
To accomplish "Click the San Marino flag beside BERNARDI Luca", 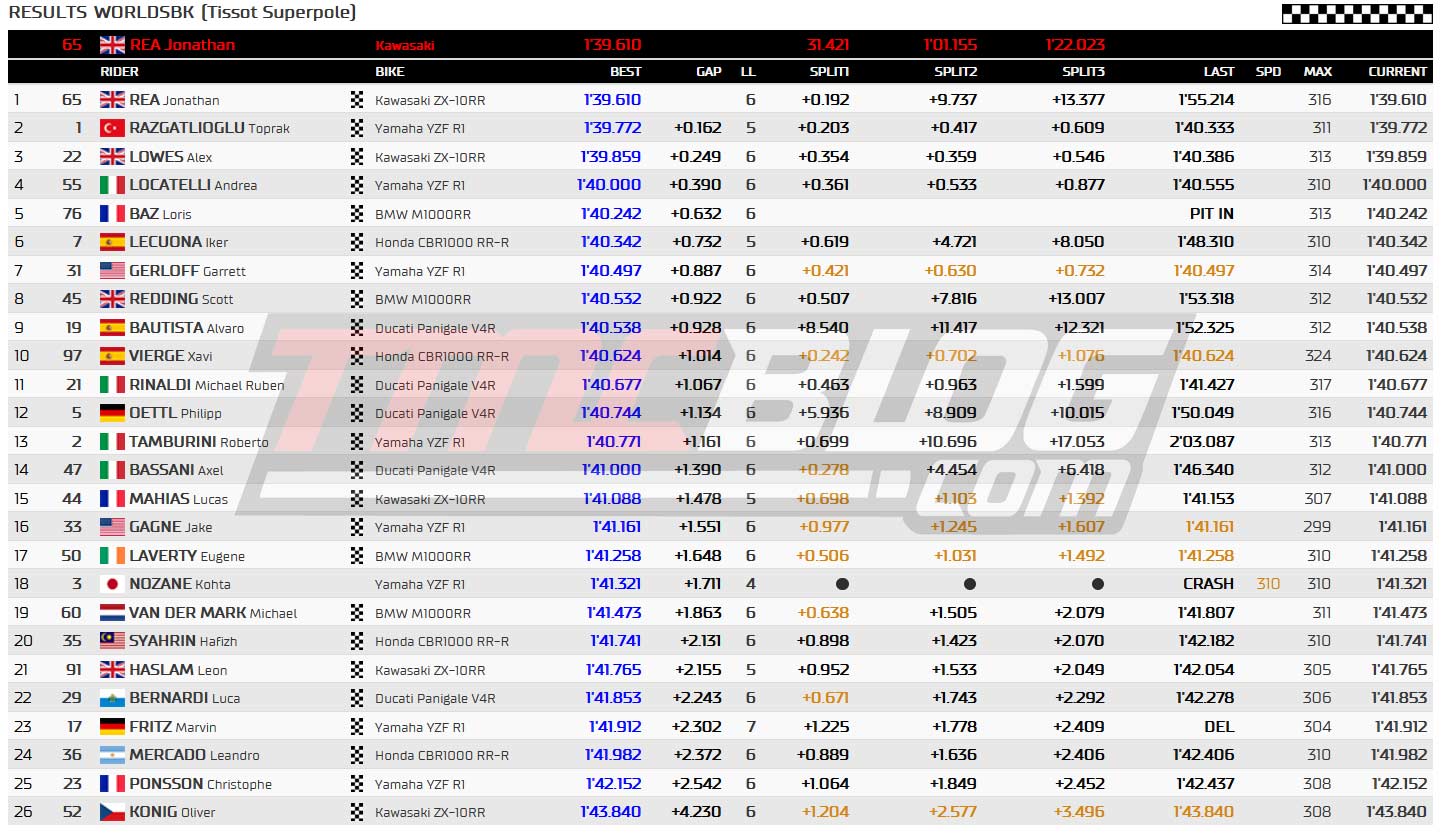I will (112, 698).
